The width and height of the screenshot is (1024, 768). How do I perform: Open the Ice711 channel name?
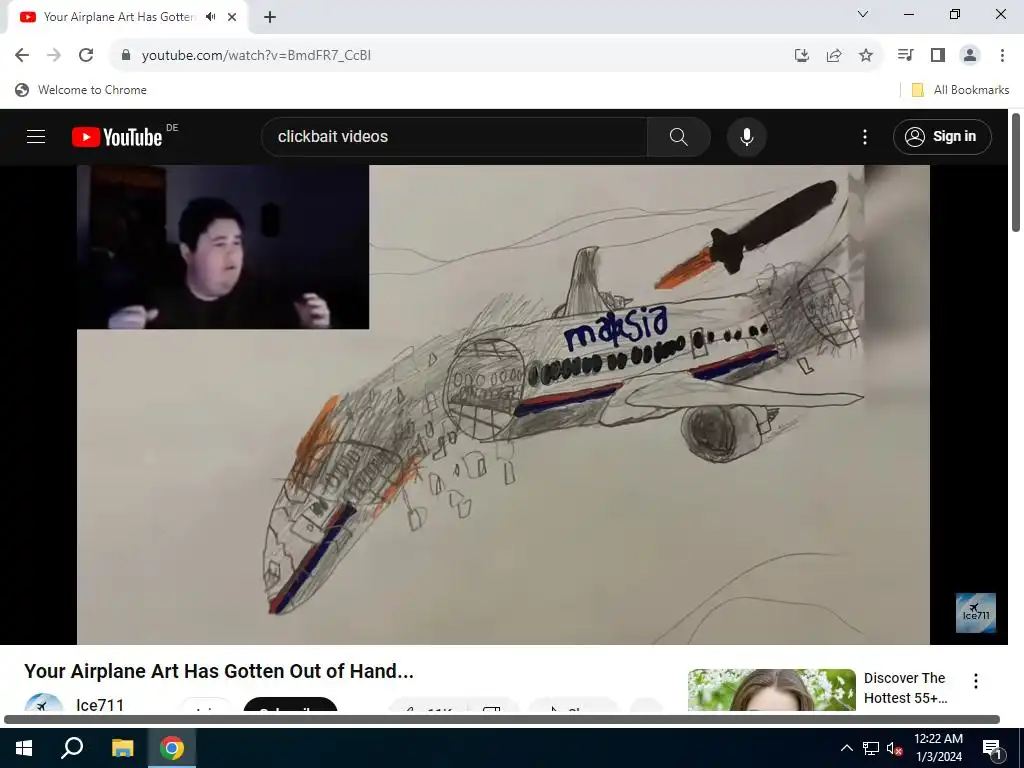(x=100, y=705)
